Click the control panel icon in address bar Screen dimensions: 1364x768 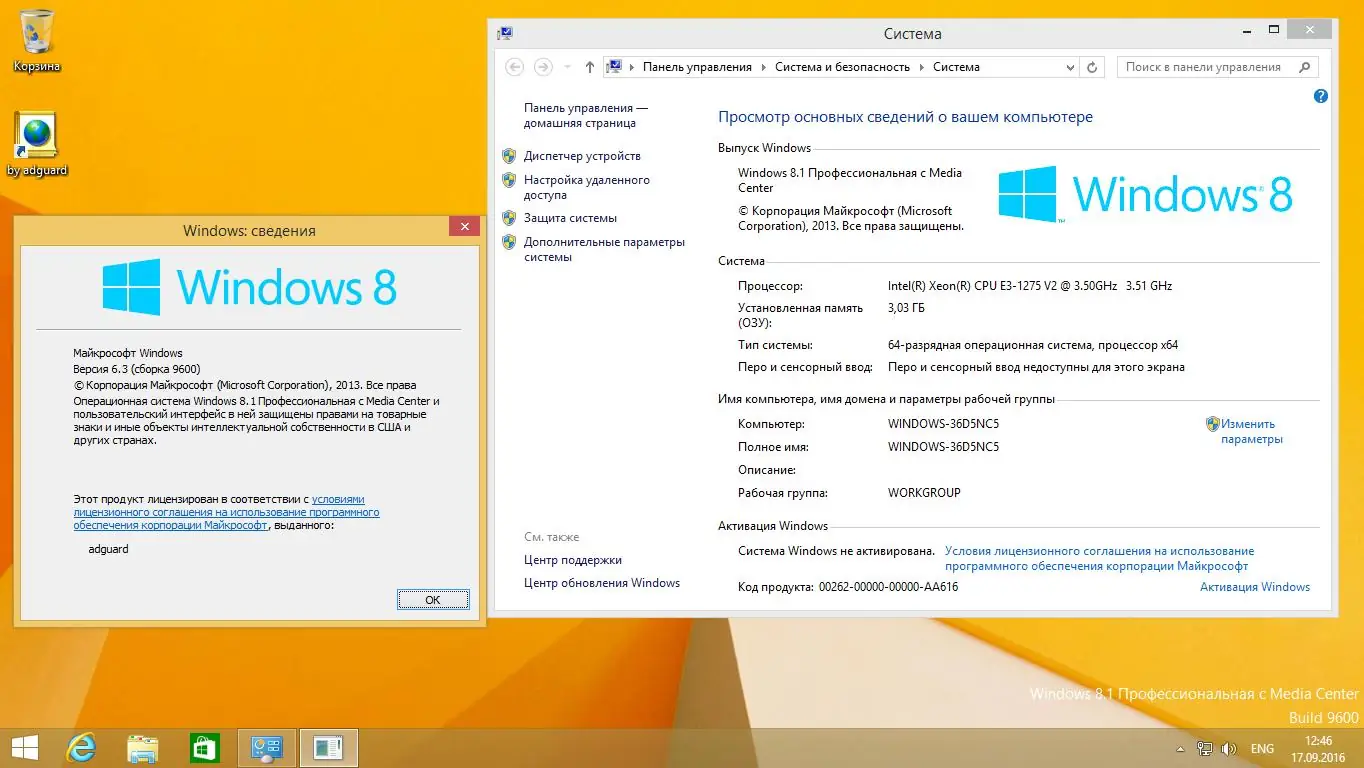click(615, 67)
